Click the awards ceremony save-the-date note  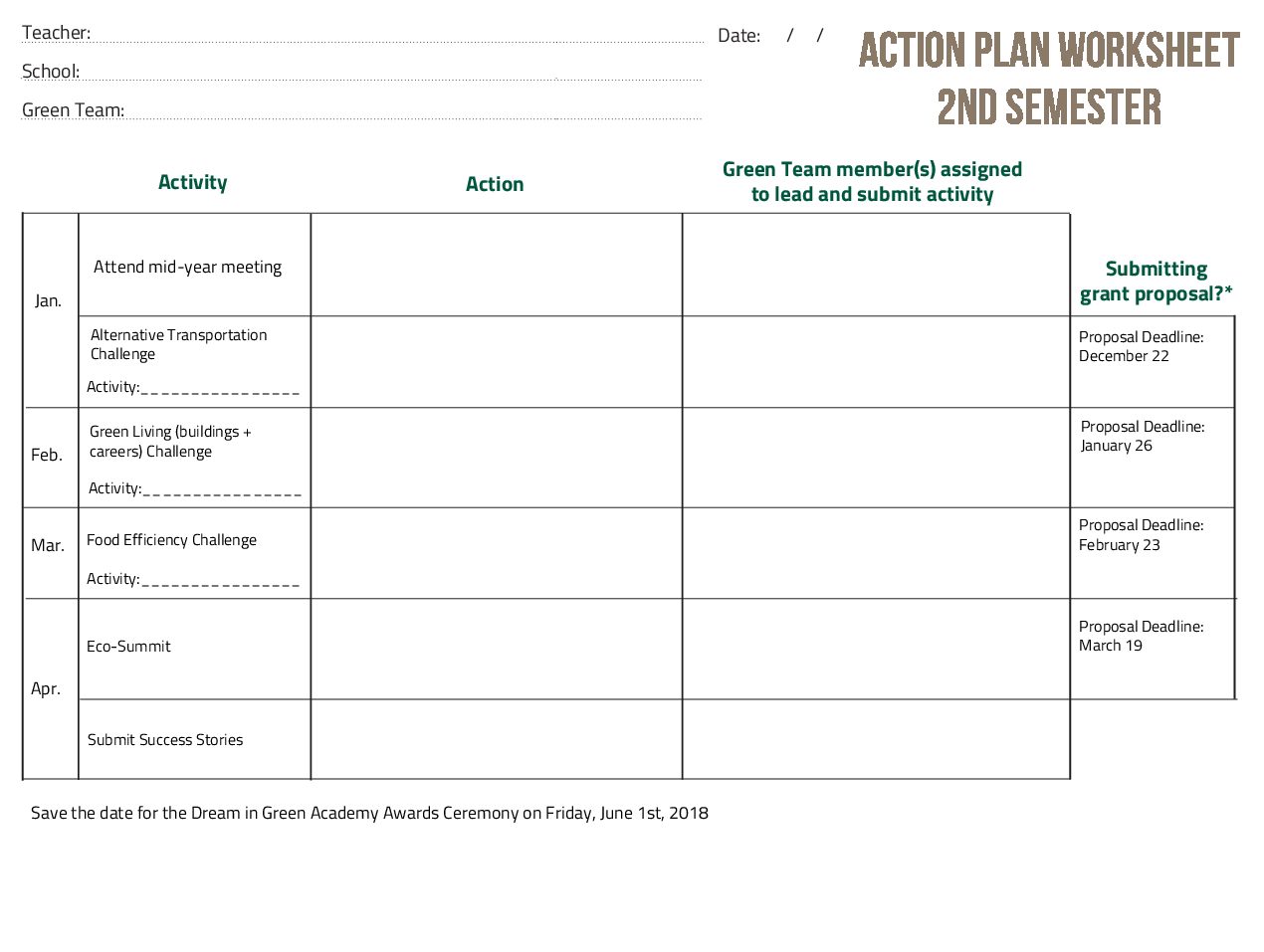[369, 813]
